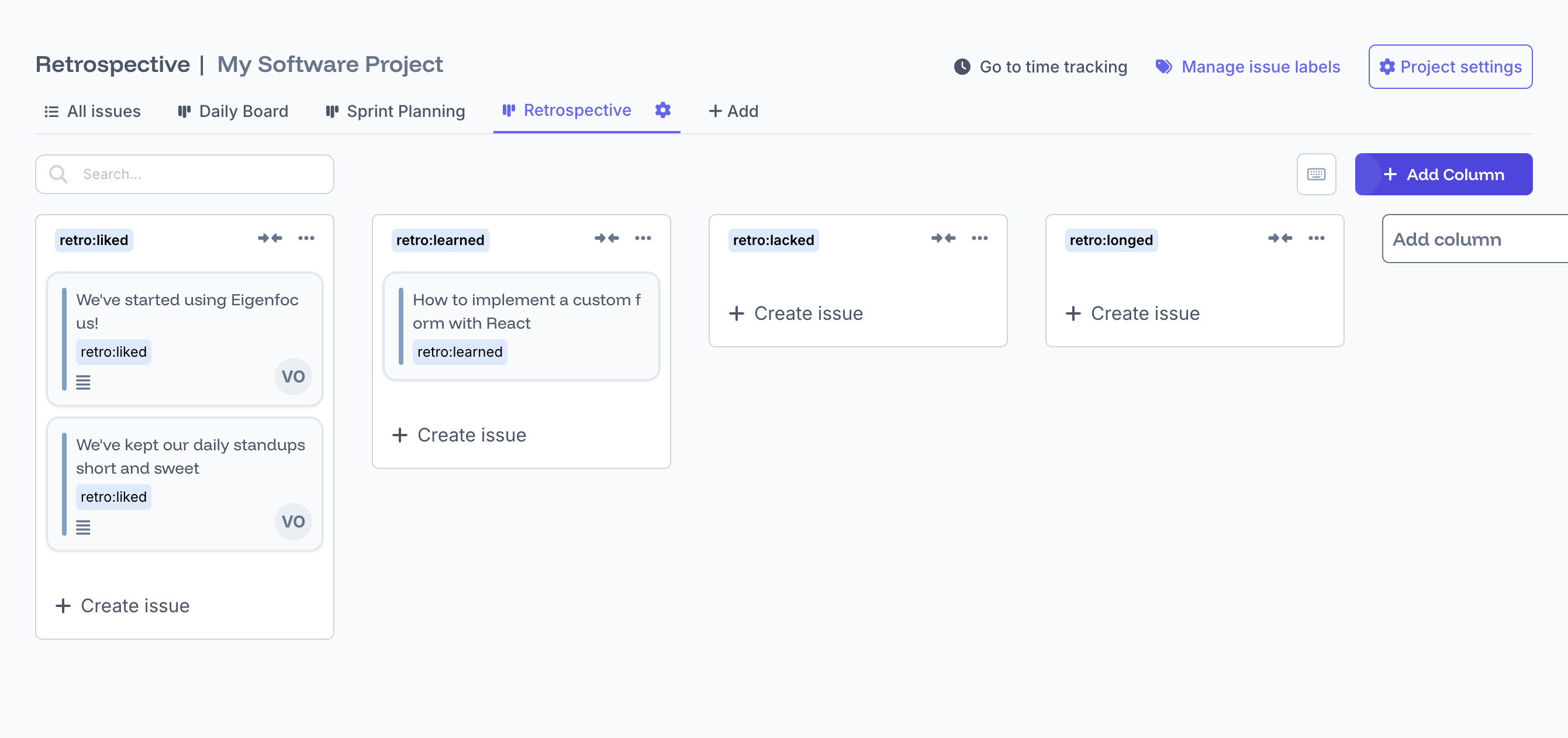Switch to the Daily Board tab

[233, 112]
